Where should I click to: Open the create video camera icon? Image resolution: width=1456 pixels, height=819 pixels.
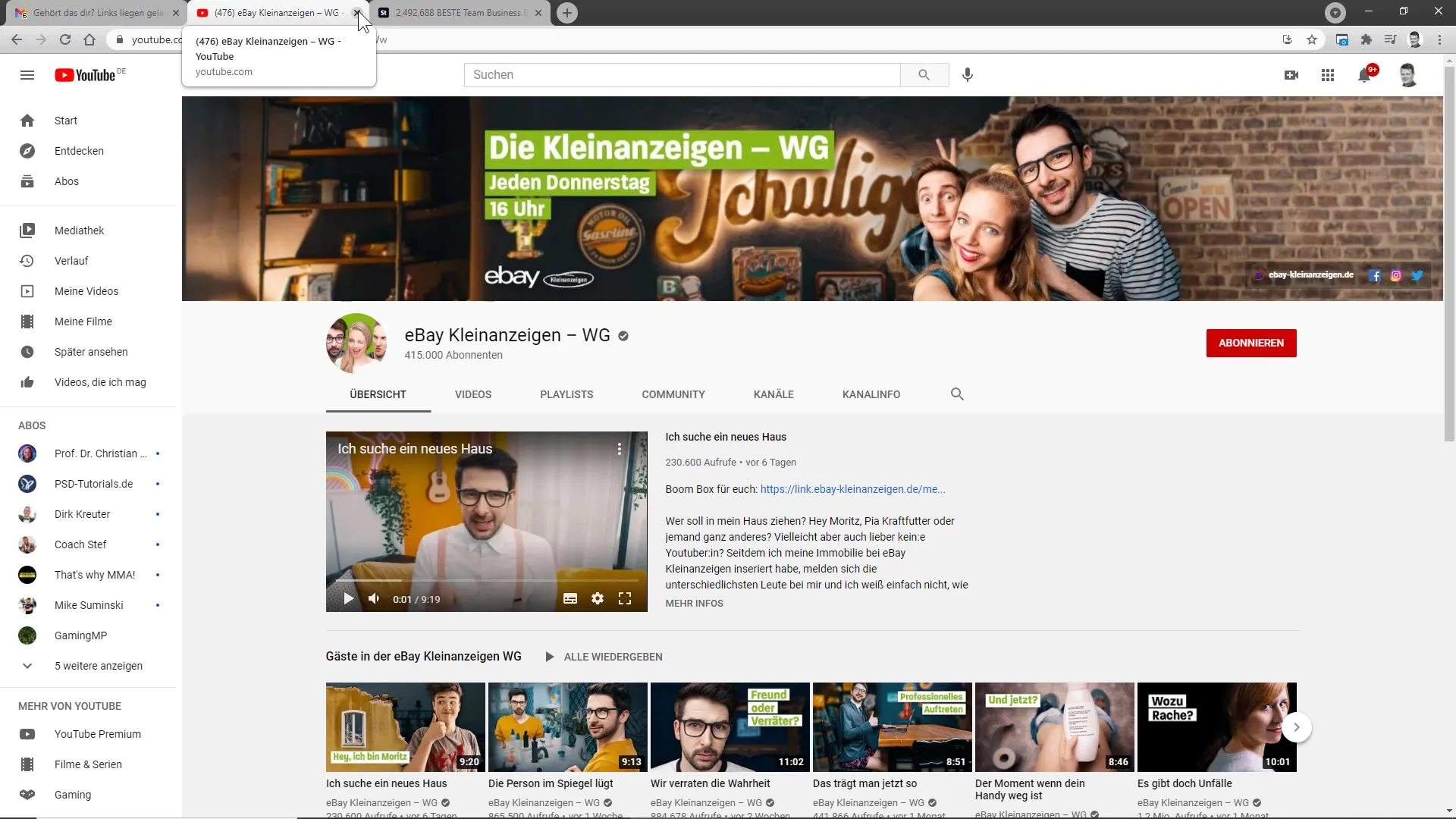point(1291,75)
